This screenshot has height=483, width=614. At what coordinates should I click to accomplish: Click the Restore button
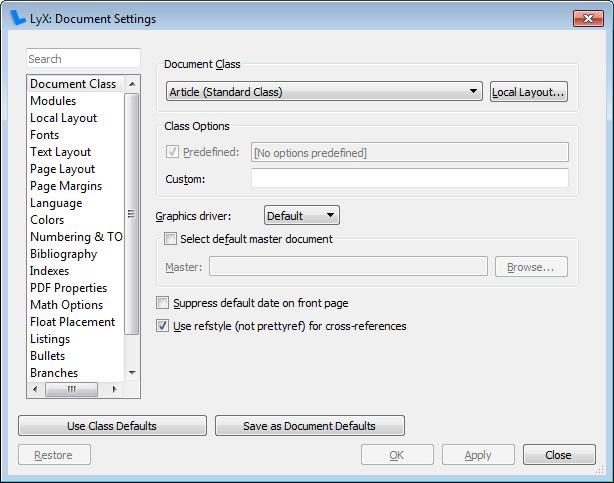pyautogui.click(x=54, y=455)
